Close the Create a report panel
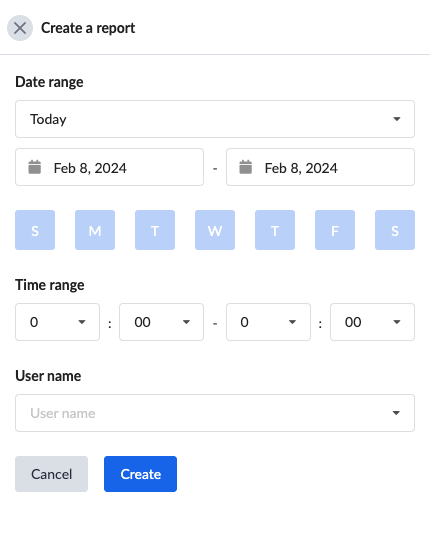Image resolution: width=430 pixels, height=542 pixels. click(x=20, y=28)
